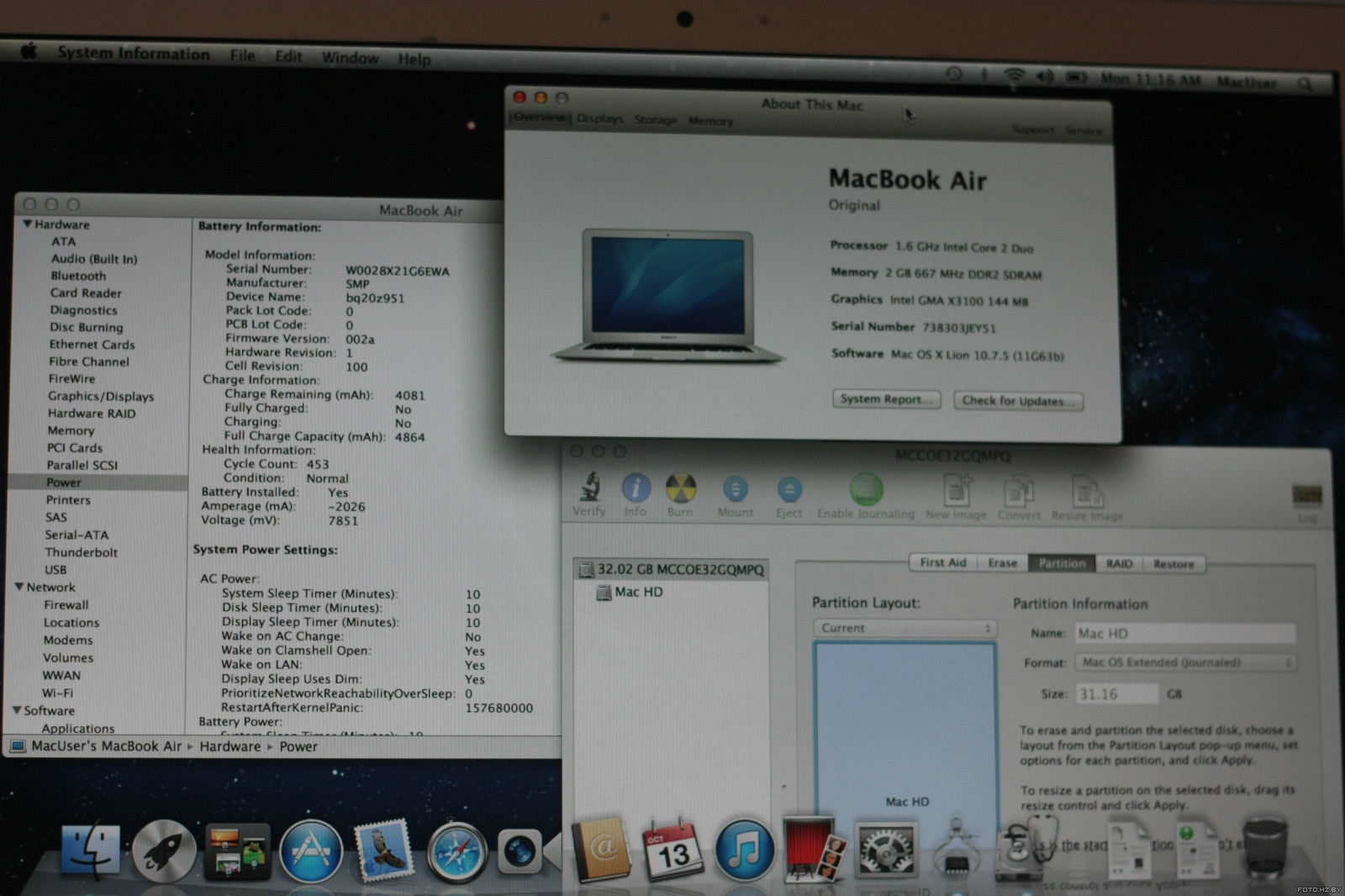Open System Preferences gear in Dock

coord(885,851)
